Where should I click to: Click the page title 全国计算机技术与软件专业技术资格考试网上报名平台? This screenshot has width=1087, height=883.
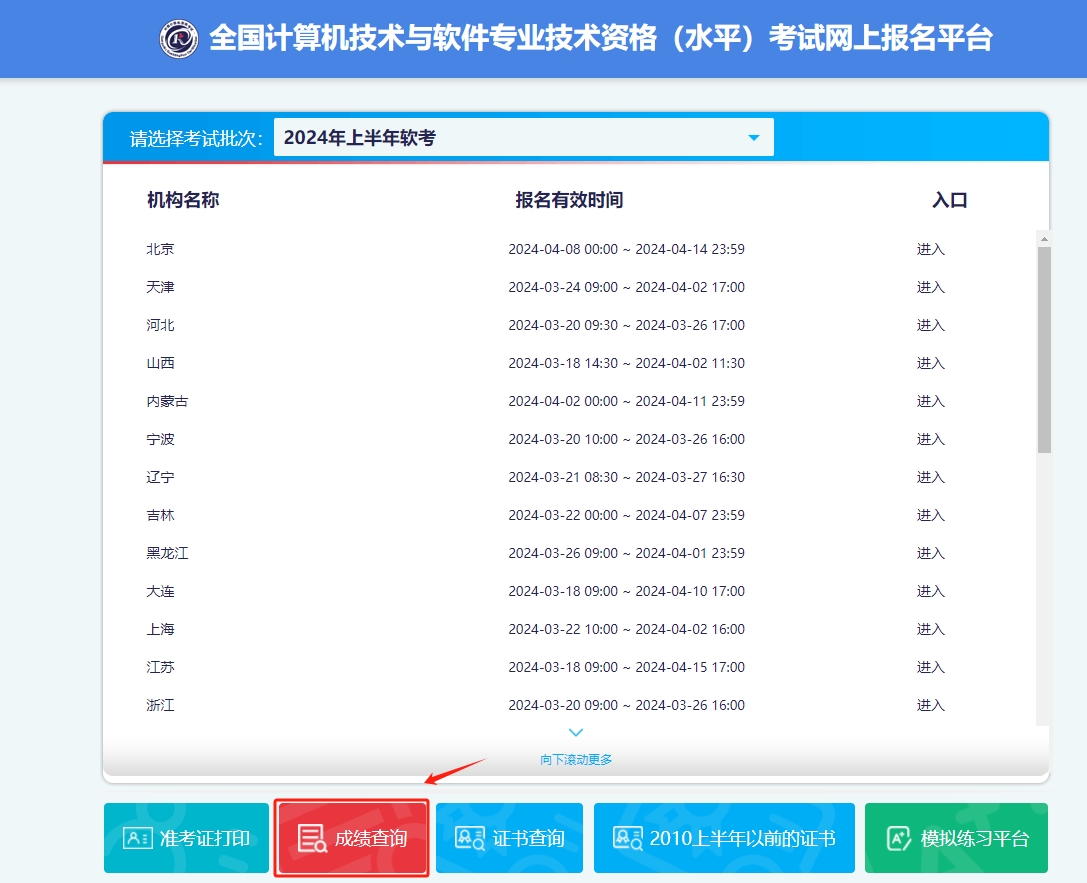601,38
